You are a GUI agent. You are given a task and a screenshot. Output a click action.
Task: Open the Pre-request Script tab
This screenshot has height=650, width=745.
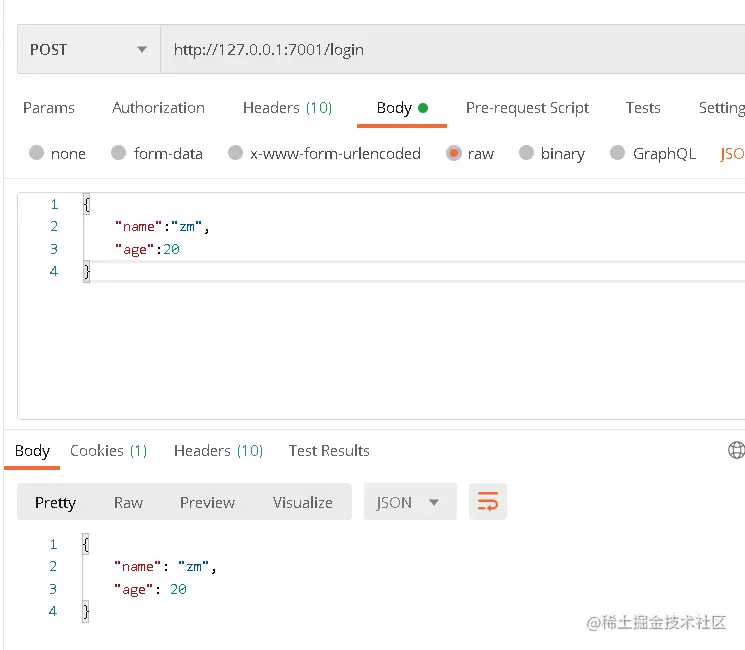527,108
